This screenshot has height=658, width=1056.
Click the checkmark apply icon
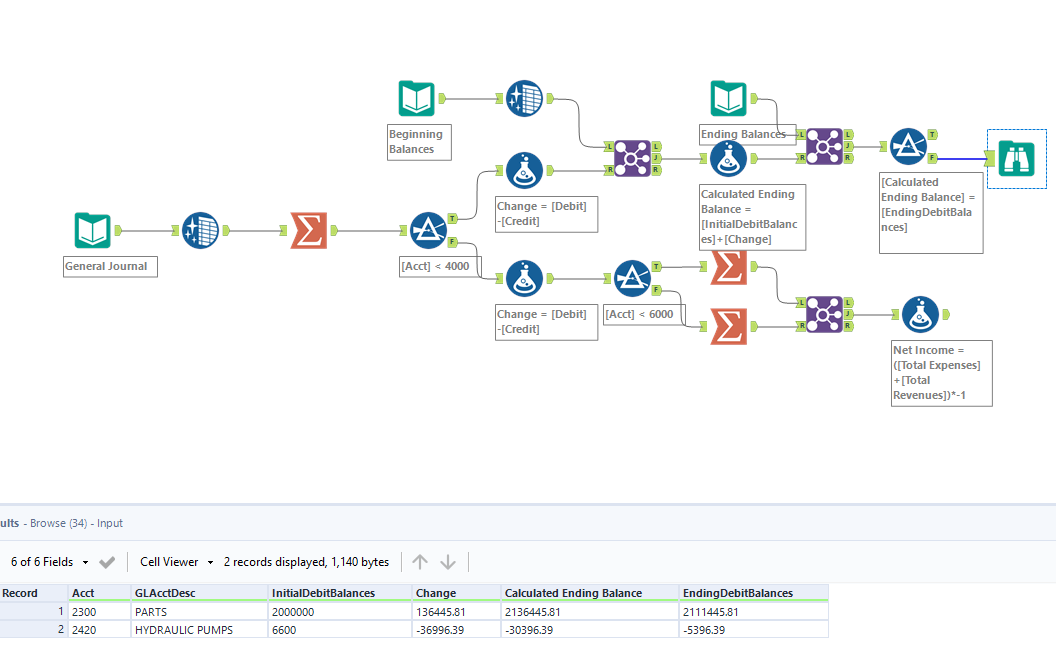tap(107, 562)
